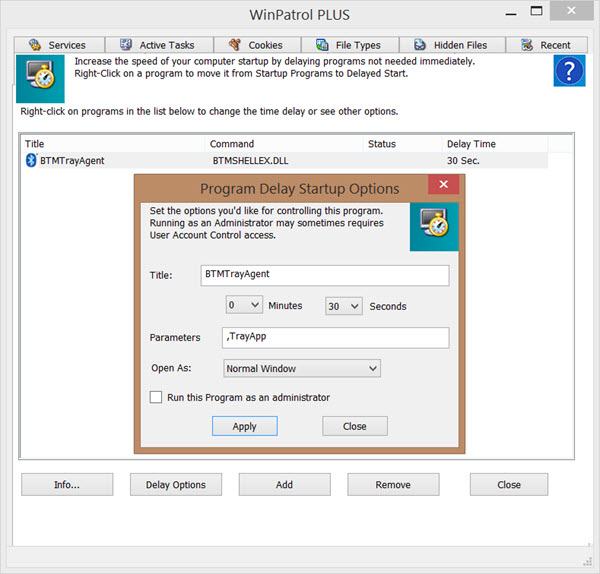Open the Open As Normal Window dropdown
This screenshot has width=600, height=574.
[302, 369]
